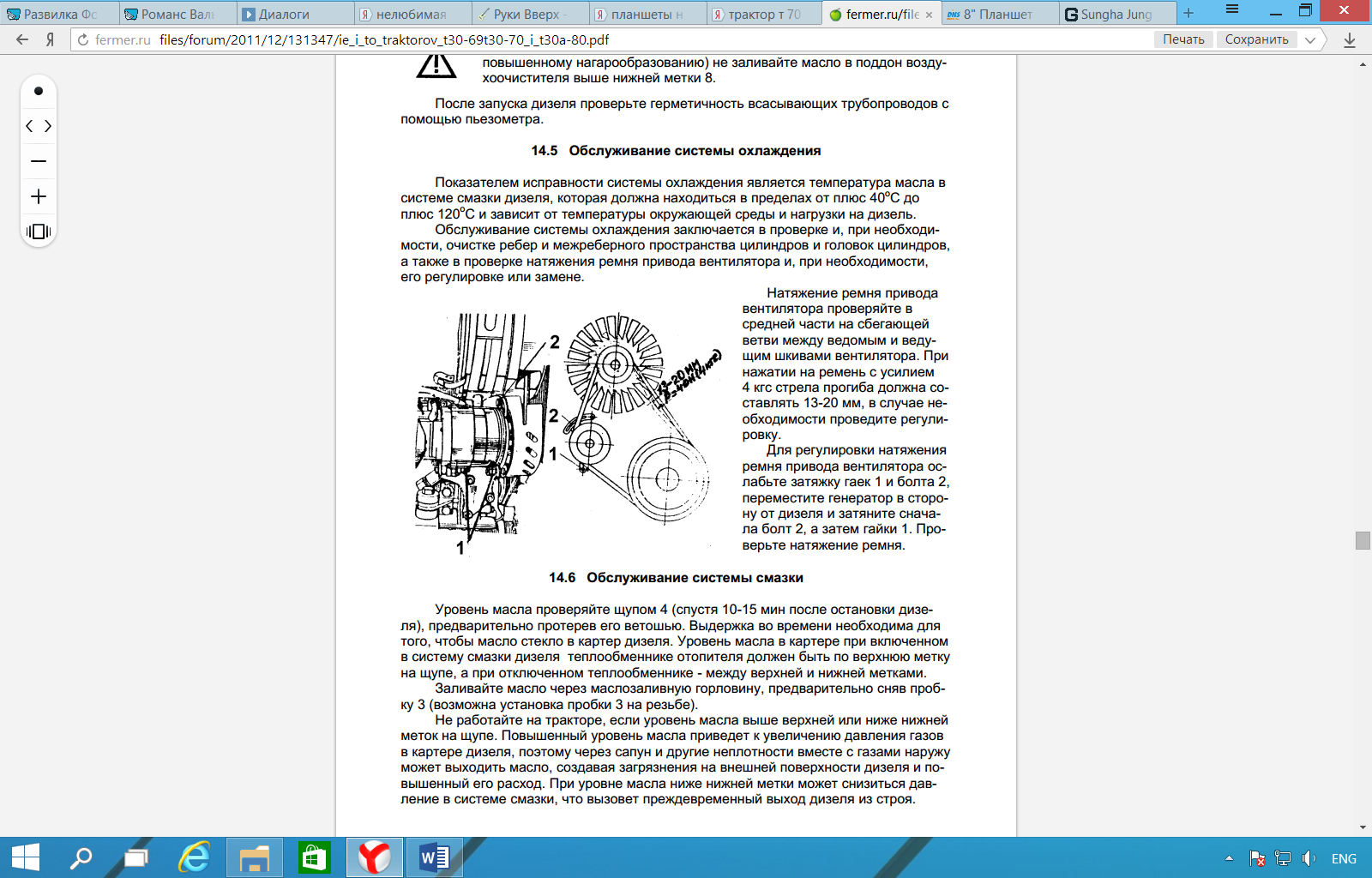This screenshot has height=878, width=1372.
Task: Toggle page layout mode in PDF panel
Action: [39, 232]
